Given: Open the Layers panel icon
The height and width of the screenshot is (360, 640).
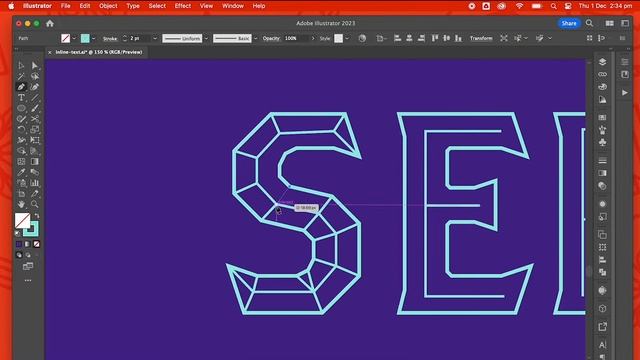Looking at the screenshot, I should 602,62.
